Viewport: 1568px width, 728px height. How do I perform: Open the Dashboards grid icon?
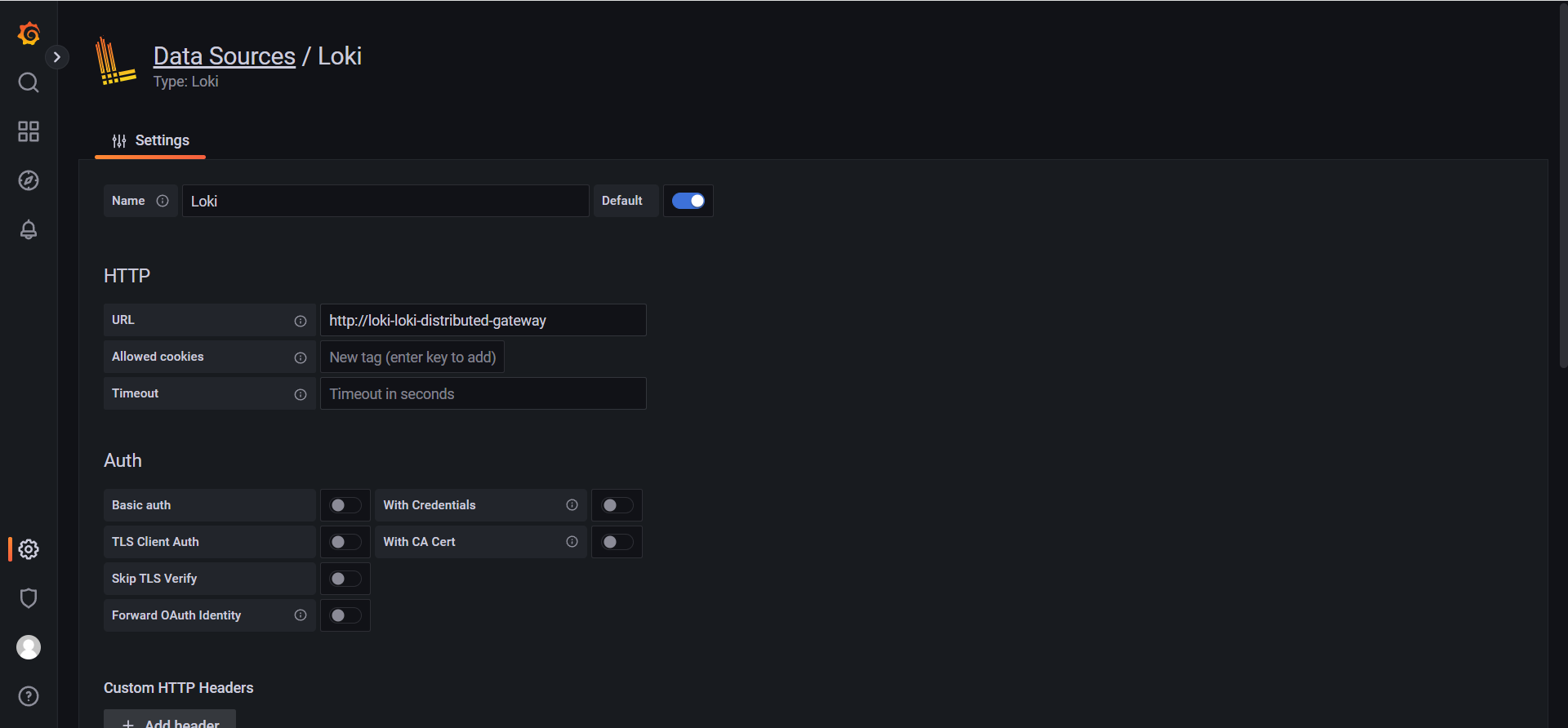[29, 131]
